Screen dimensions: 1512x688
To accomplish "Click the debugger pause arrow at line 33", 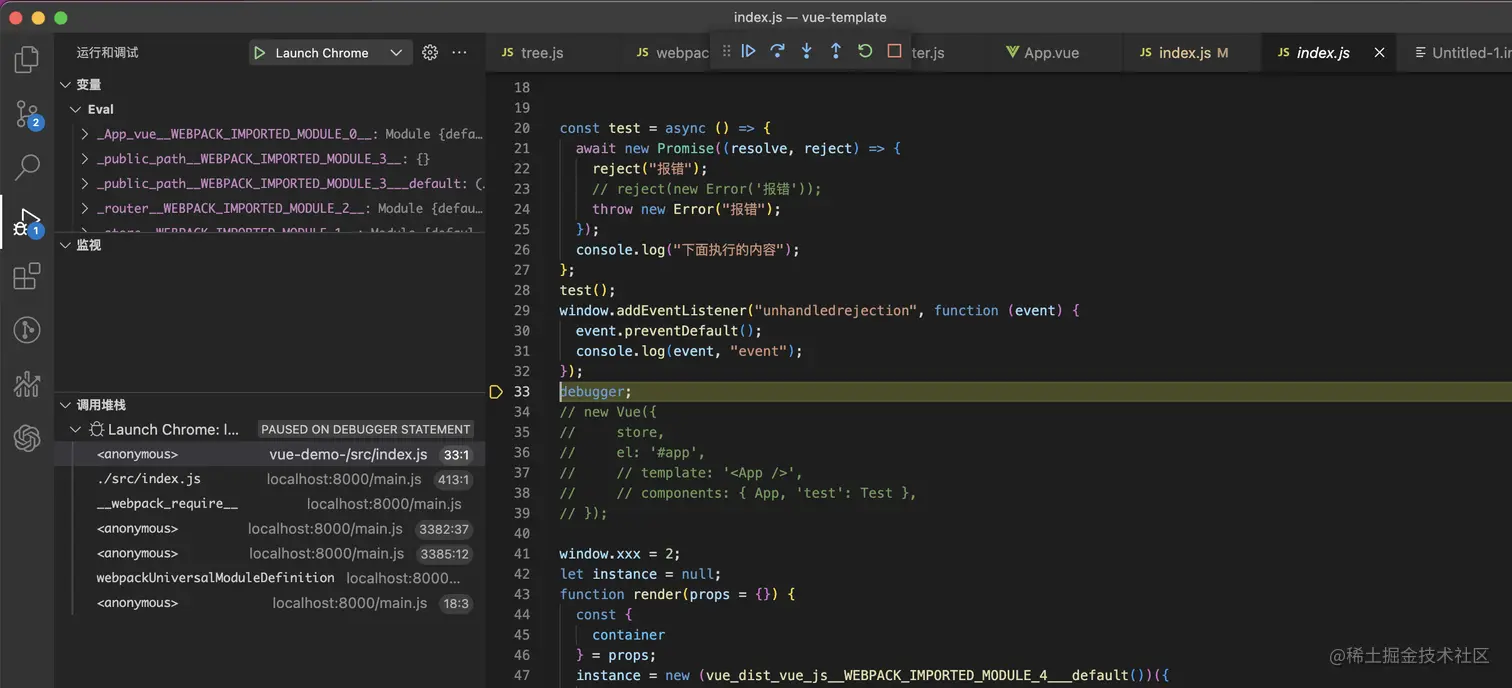I will click(496, 392).
